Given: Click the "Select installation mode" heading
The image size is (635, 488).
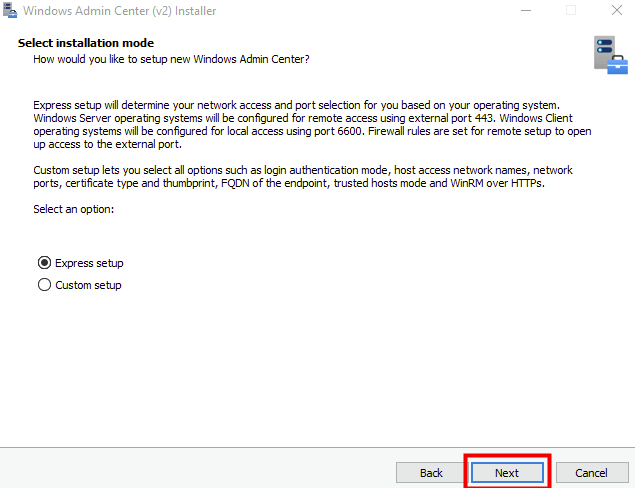Looking at the screenshot, I should 86,45.
